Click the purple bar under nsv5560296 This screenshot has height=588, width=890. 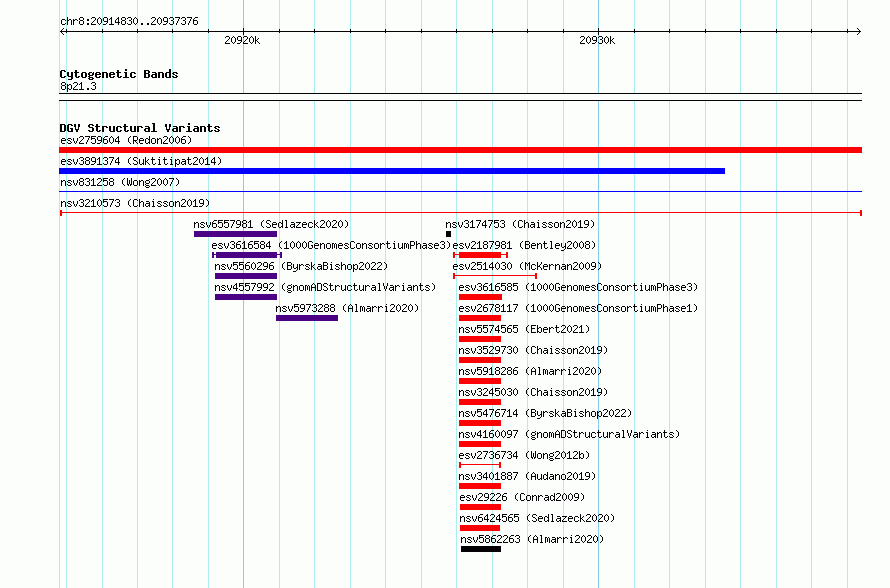pos(246,276)
